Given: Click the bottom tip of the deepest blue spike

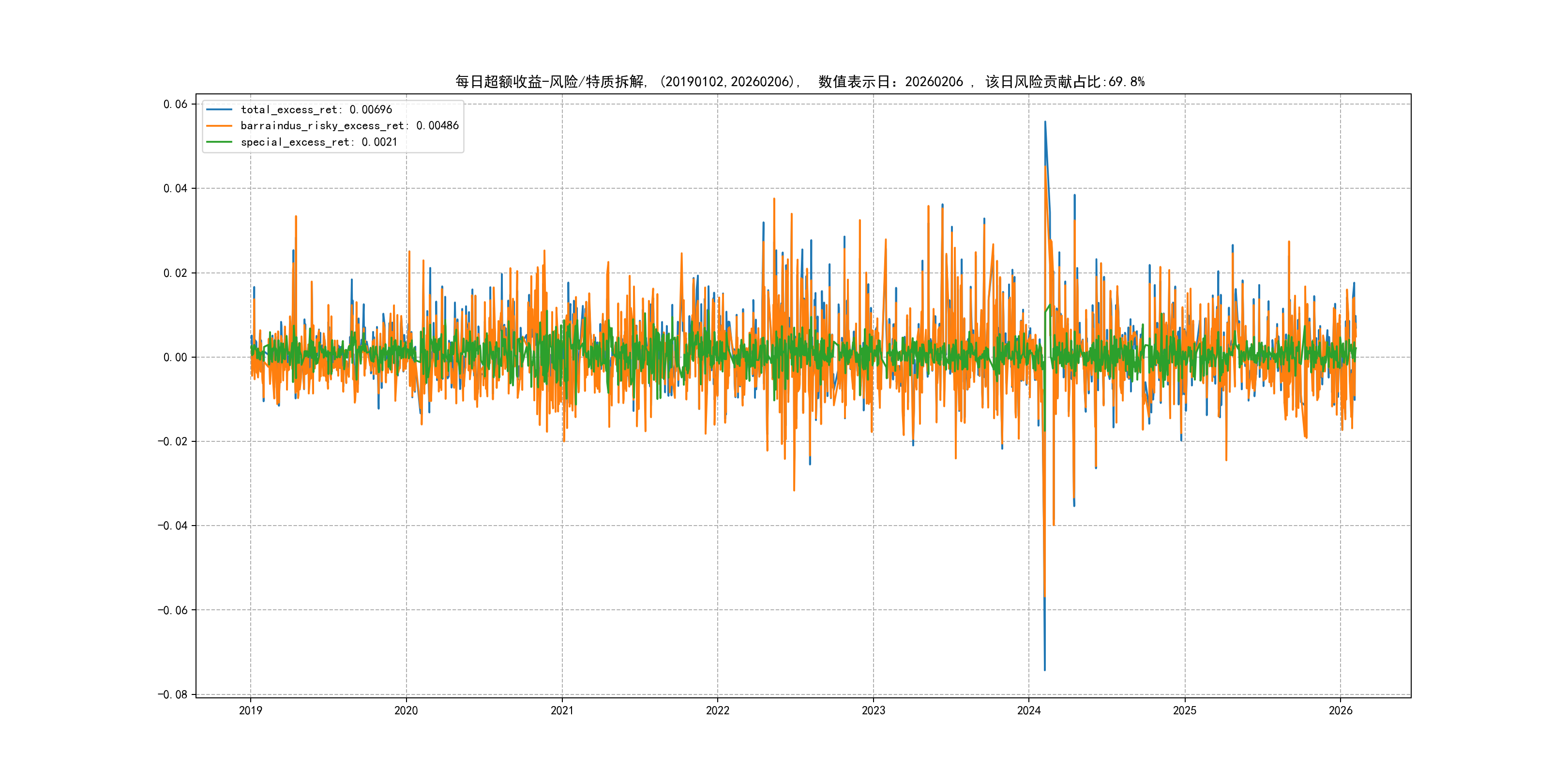Looking at the screenshot, I should click(1044, 670).
